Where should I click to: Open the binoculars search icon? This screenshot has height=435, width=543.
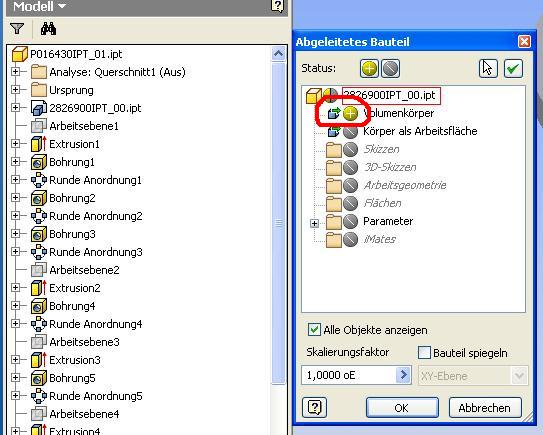click(48, 28)
